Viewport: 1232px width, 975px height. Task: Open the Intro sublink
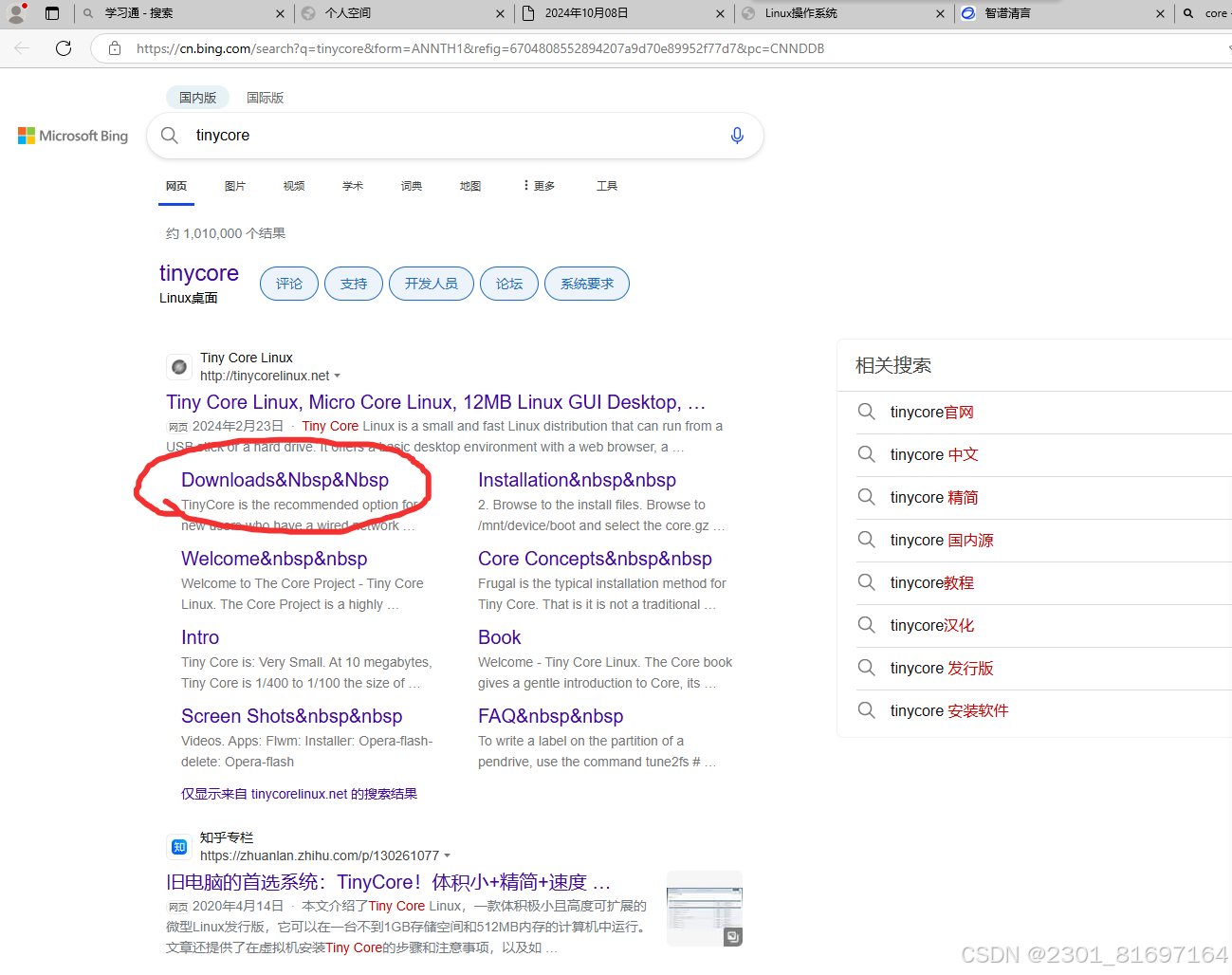pos(200,637)
